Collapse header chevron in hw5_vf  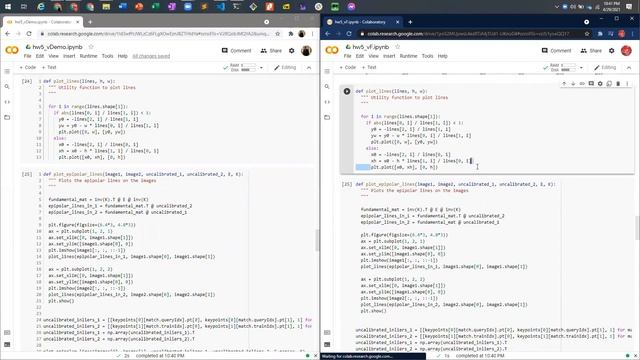(x=629, y=68)
